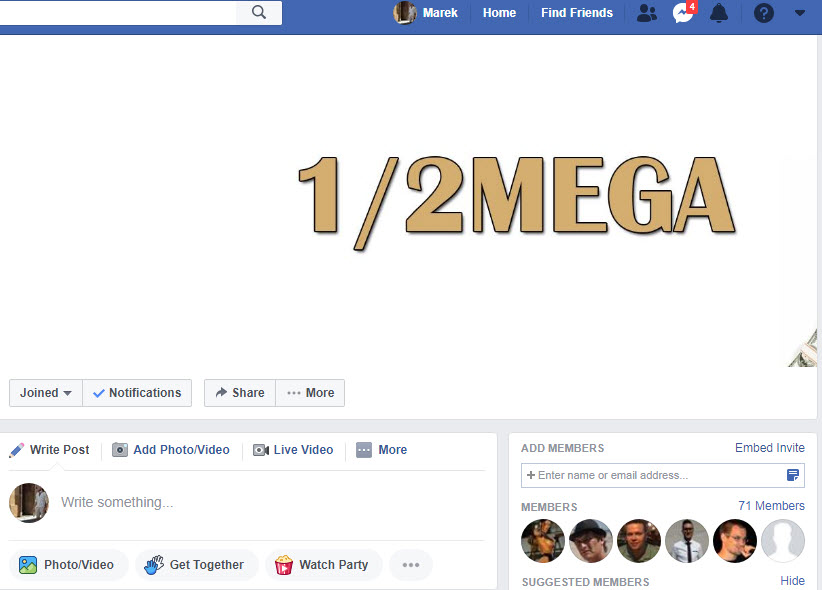Open fourth member in white shirt and tie
This screenshot has height=590, width=822.
point(687,541)
